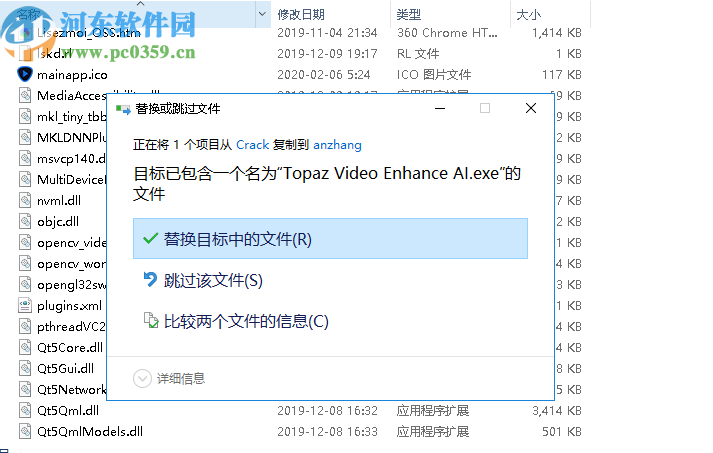Select opengl32sw file icon
713x453 pixels.
[25, 284]
